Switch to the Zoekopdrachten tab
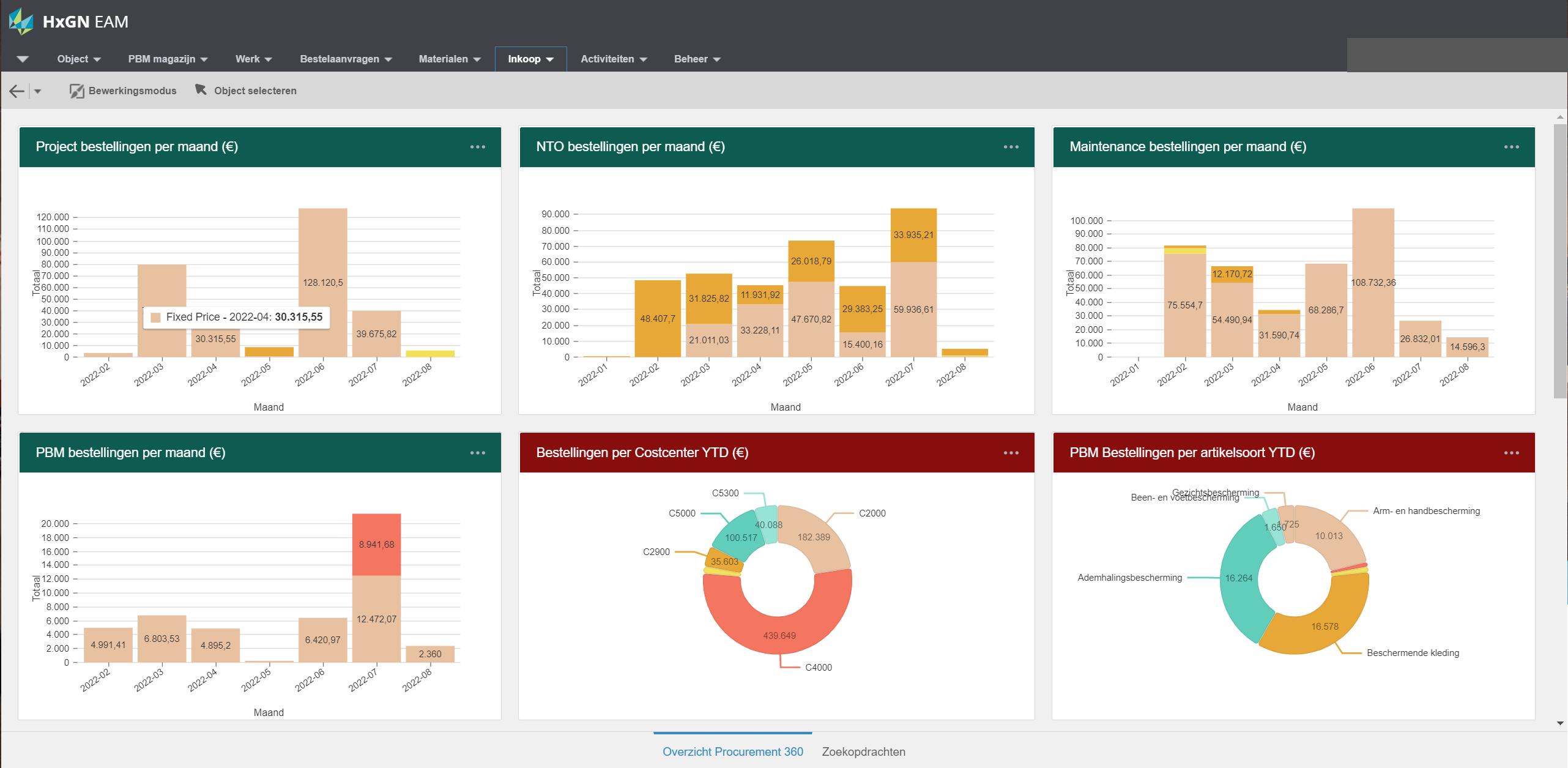The width and height of the screenshot is (1568, 768). coord(863,751)
